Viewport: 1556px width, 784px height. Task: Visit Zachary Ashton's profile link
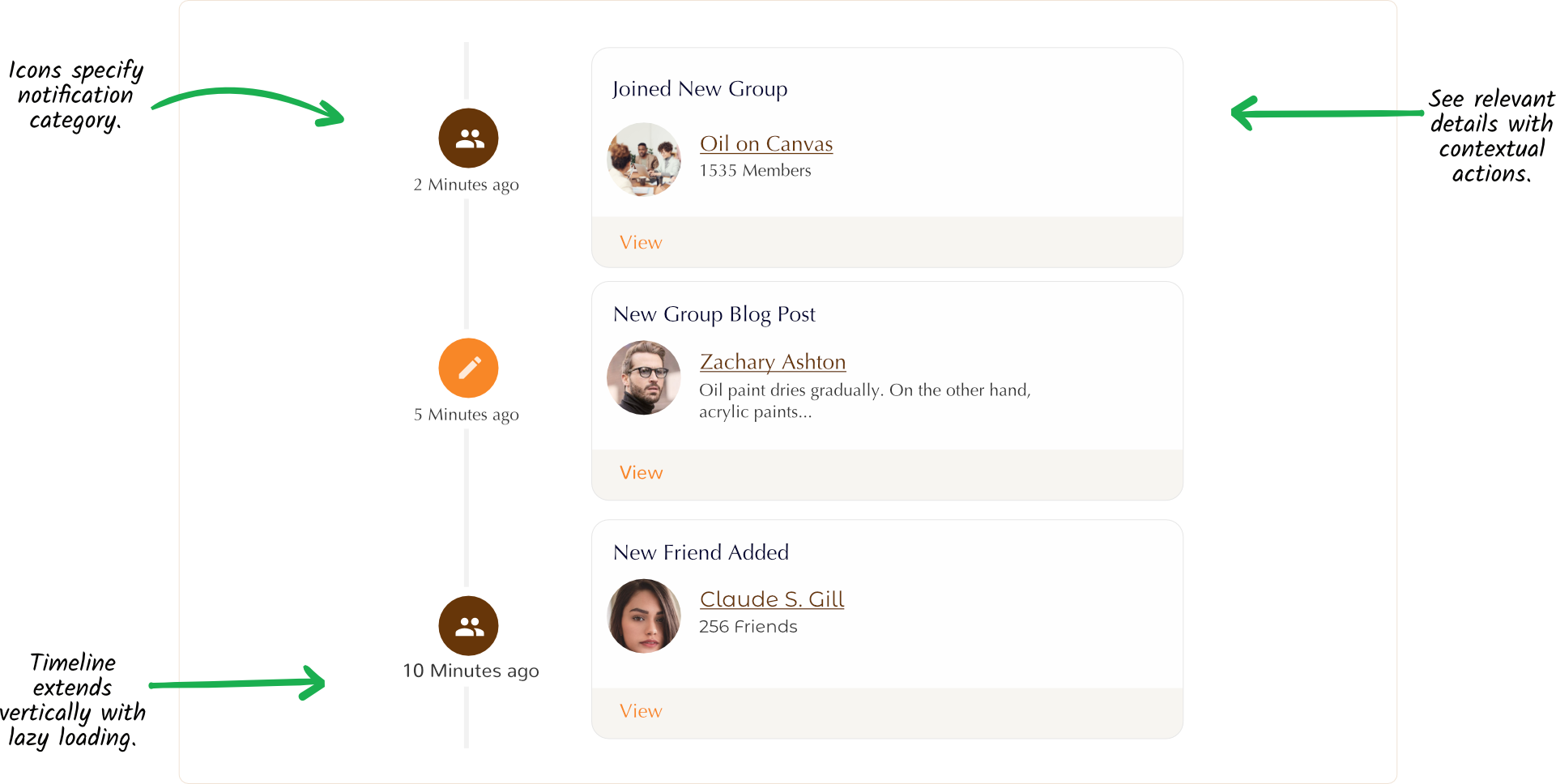772,362
